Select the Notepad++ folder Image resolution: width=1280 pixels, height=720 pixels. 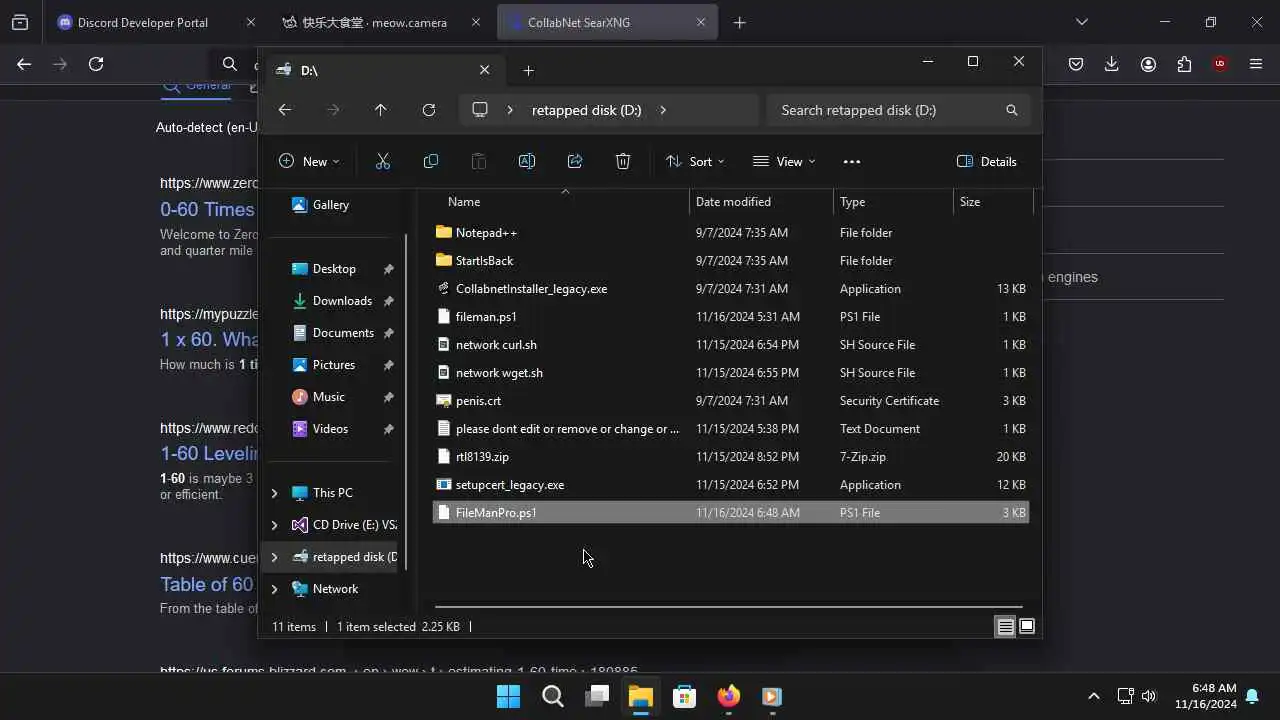coord(731,233)
